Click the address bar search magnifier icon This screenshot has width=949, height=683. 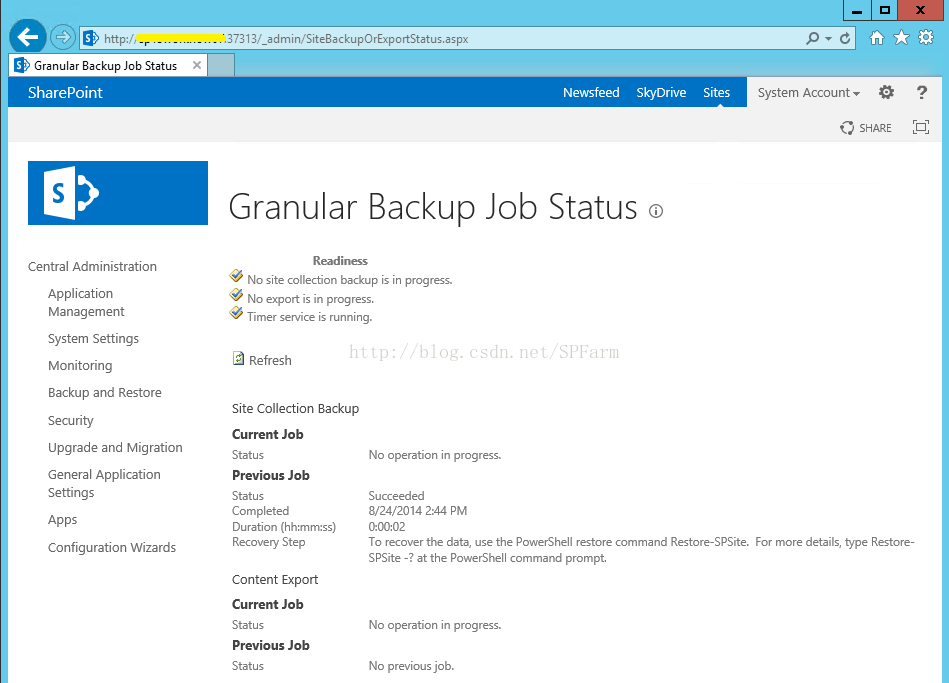(812, 38)
